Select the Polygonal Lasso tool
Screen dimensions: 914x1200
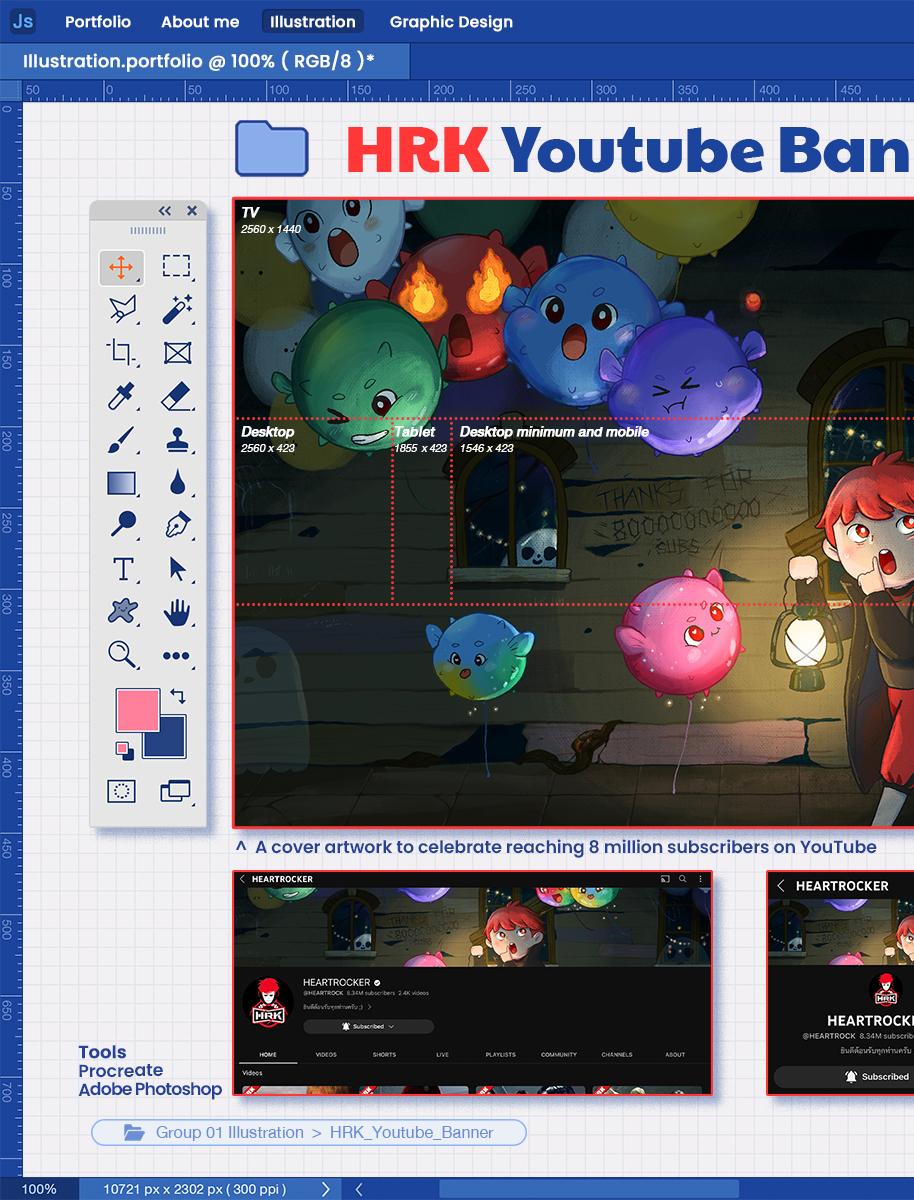pos(122,310)
